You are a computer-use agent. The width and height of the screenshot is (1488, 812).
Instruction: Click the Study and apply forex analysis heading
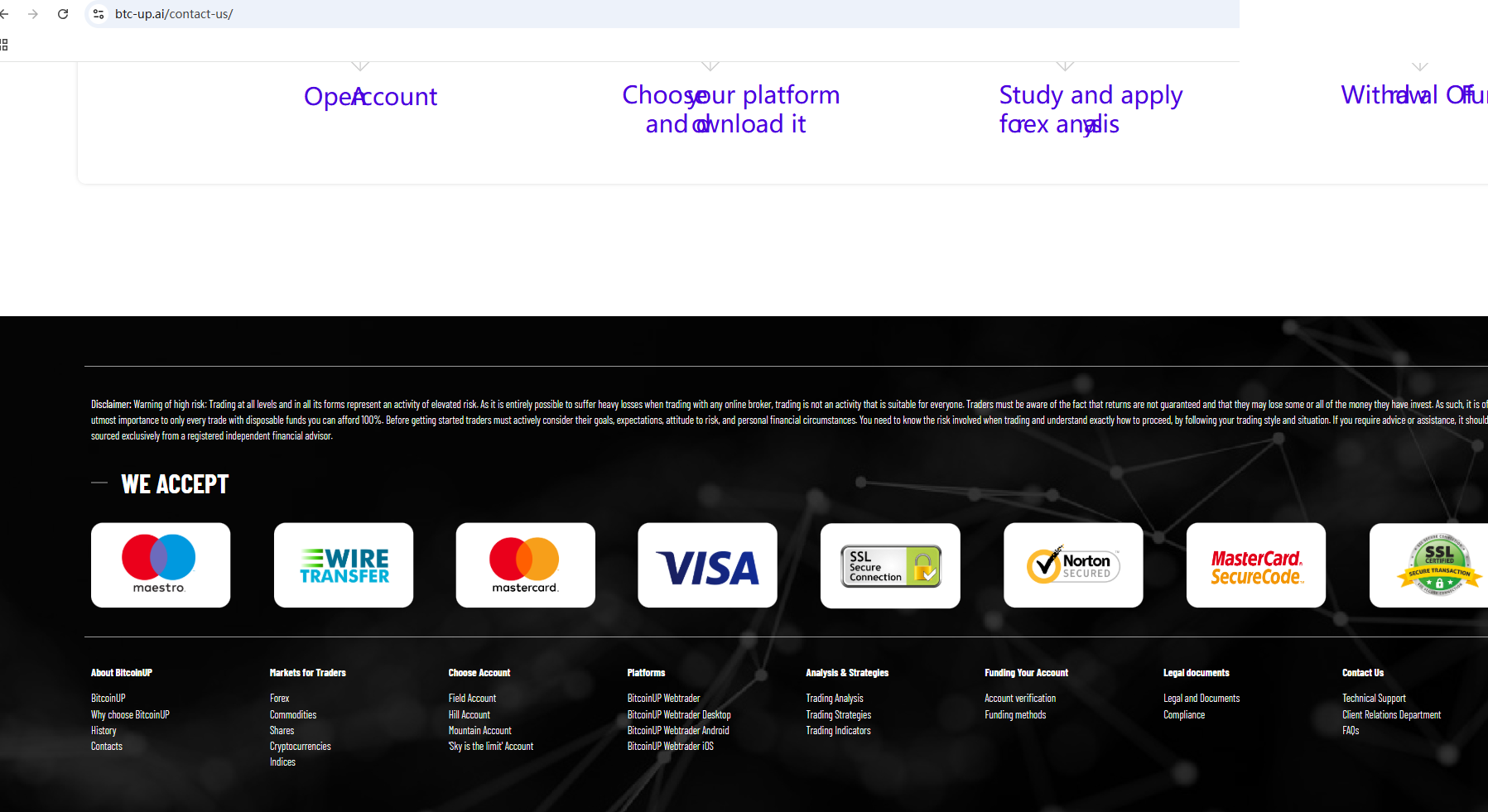click(1091, 109)
